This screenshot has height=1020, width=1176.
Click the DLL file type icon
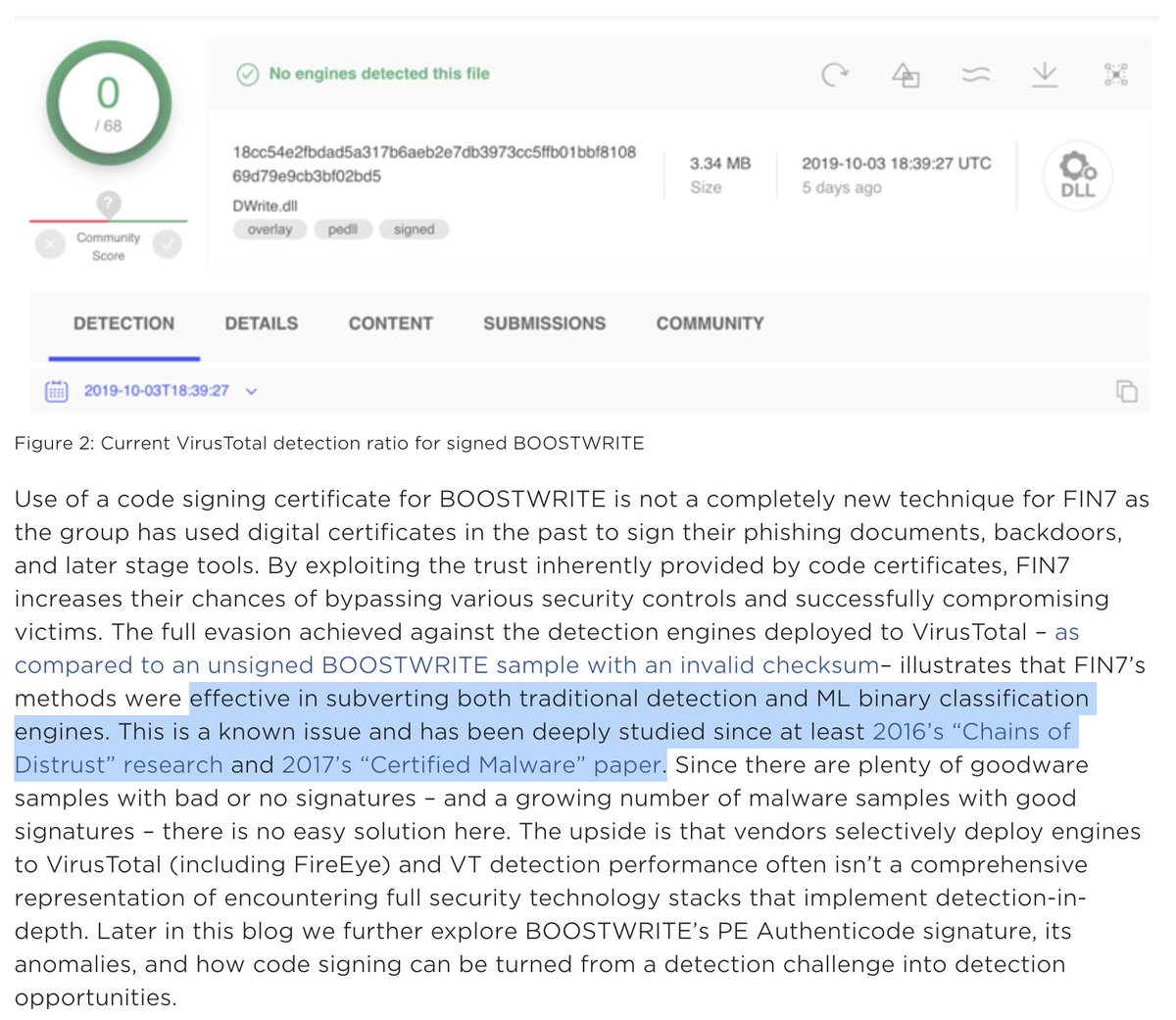pyautogui.click(x=1077, y=176)
